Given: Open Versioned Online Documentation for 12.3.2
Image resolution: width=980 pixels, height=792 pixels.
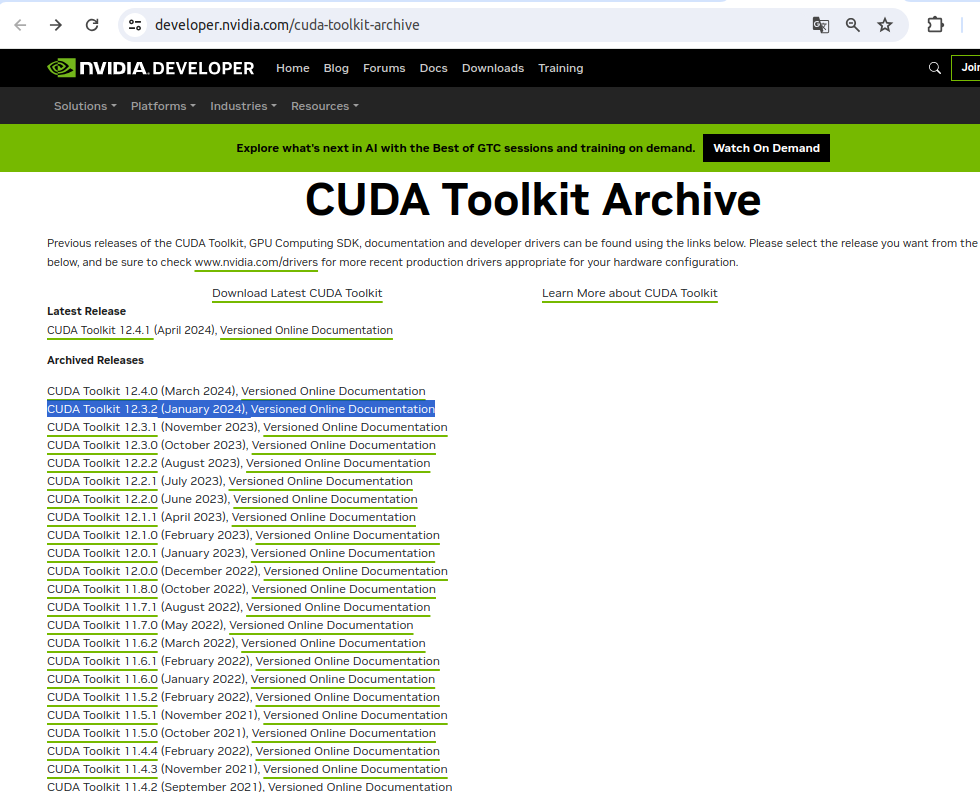Looking at the screenshot, I should [x=342, y=409].
